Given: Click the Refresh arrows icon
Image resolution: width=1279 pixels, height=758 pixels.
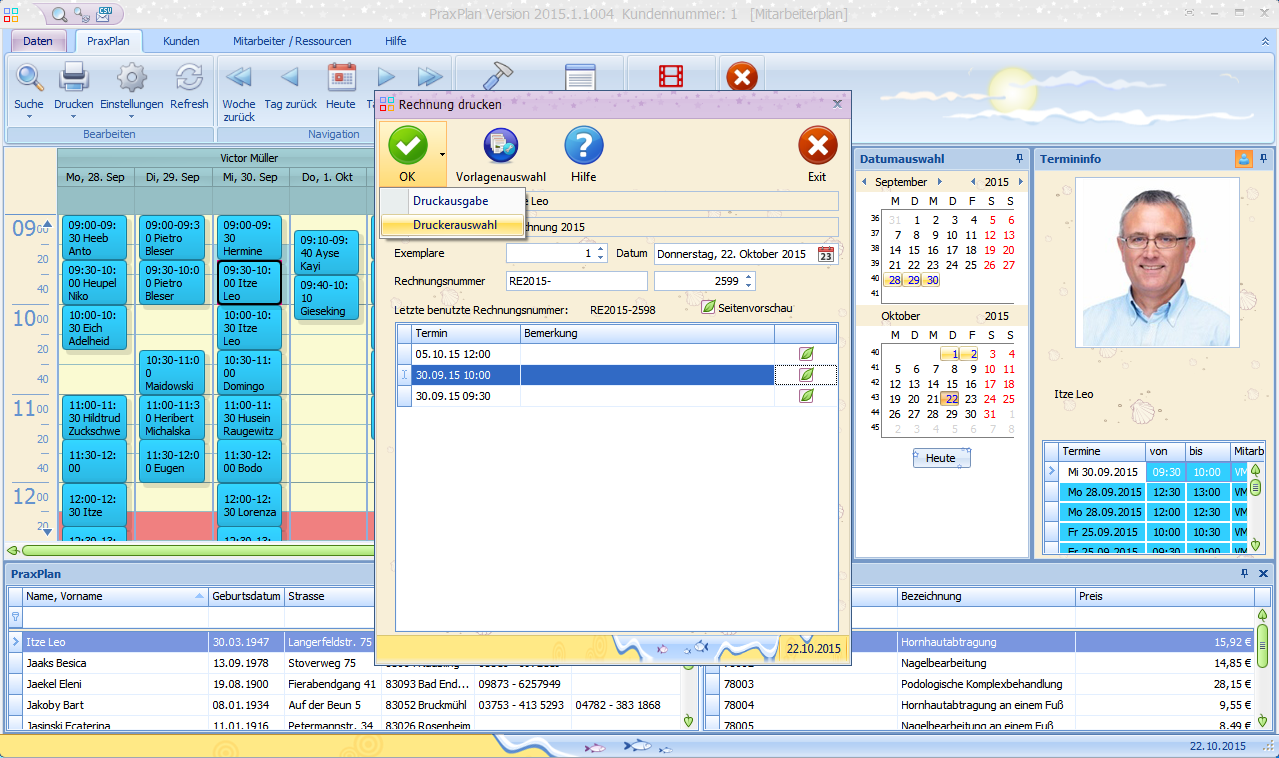Looking at the screenshot, I should pyautogui.click(x=189, y=78).
